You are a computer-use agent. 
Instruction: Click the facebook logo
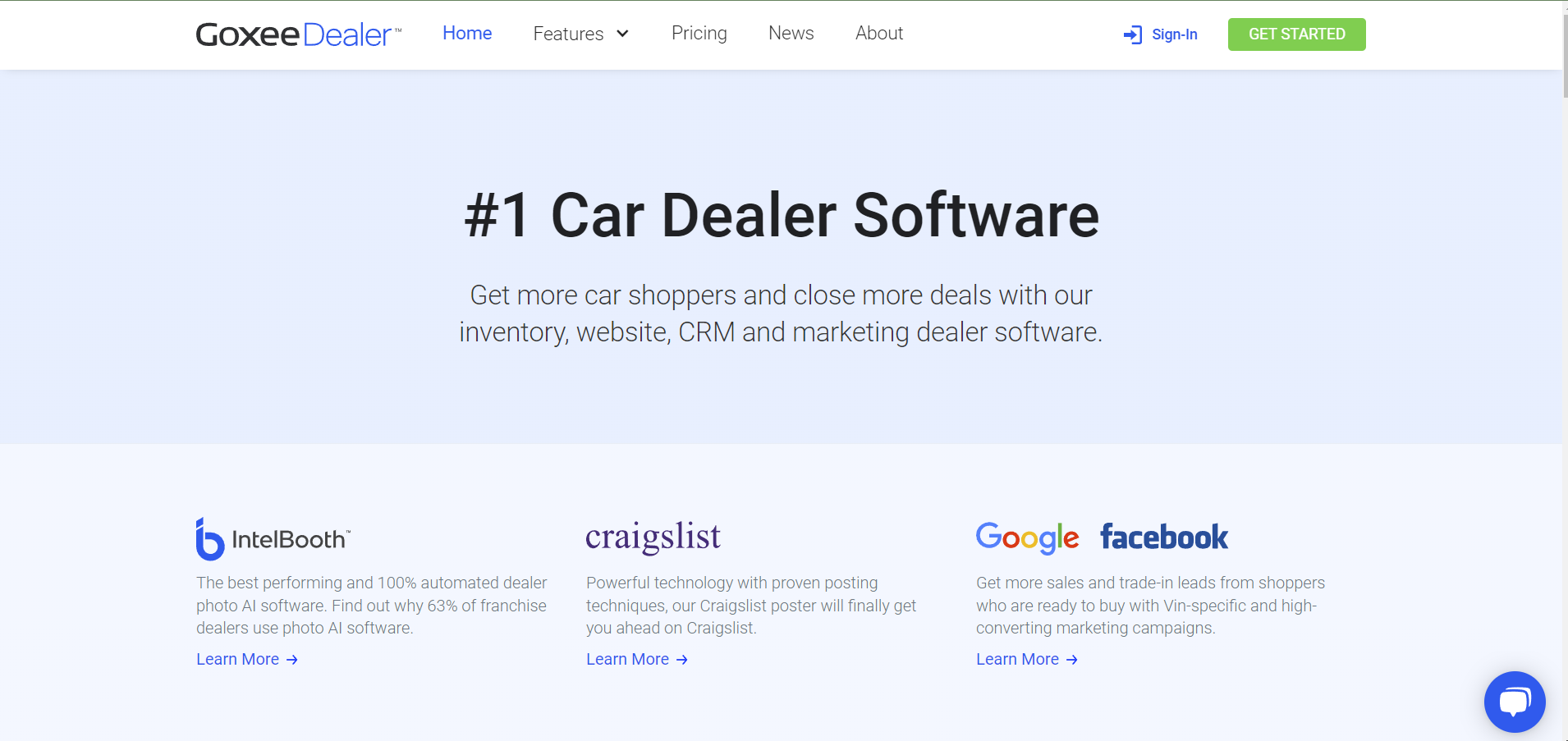[x=1162, y=536]
